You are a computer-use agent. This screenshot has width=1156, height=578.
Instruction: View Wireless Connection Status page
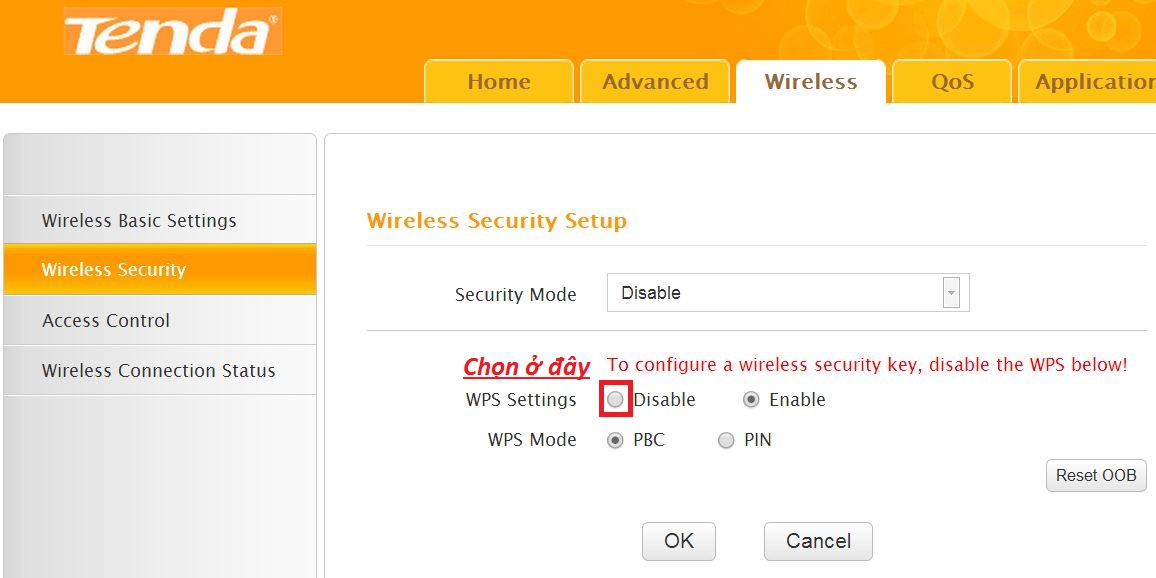pyautogui.click(x=160, y=370)
